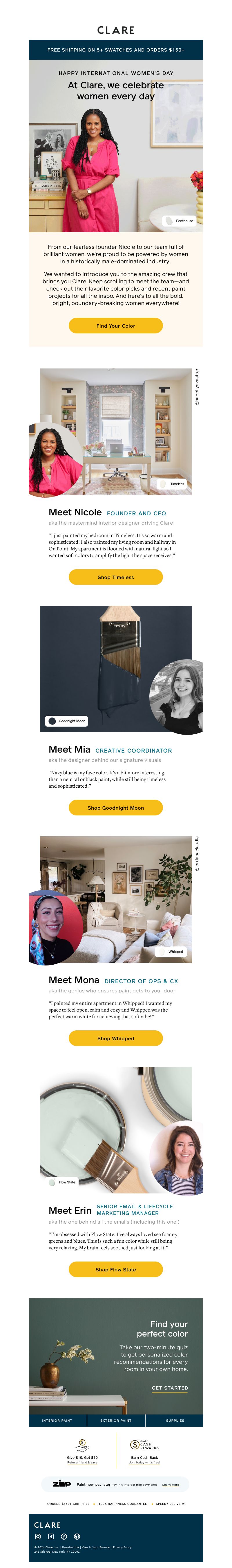This screenshot has height=1568, width=232.
Task: Click the Shop Whipped button
Action: click(116, 1038)
